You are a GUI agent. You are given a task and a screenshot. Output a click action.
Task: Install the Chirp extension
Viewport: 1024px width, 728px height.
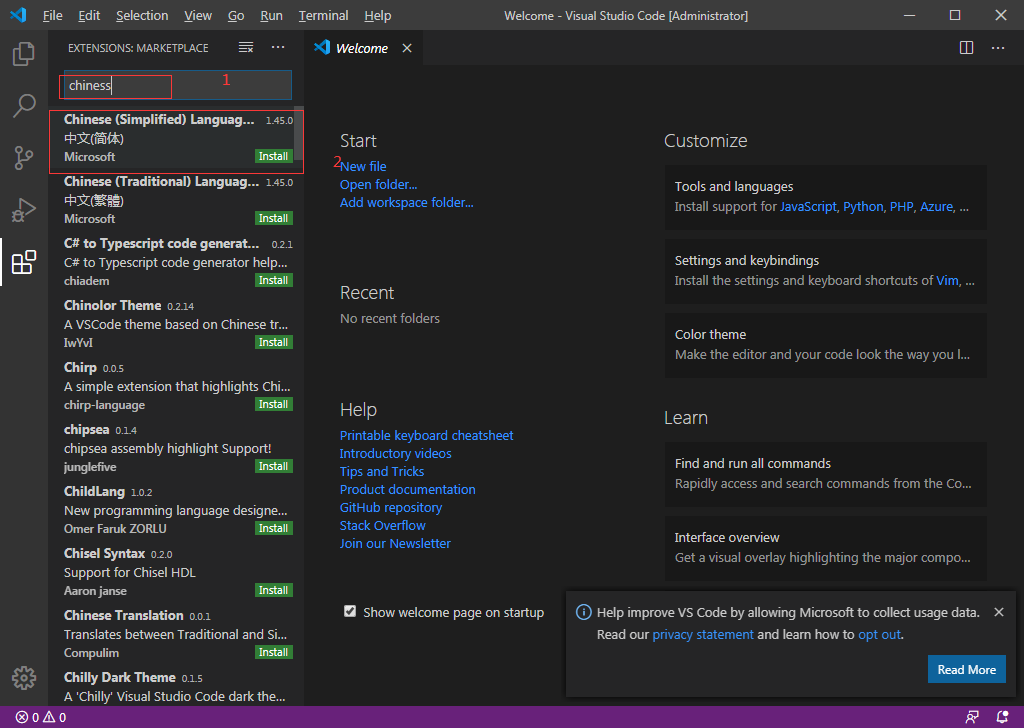(273, 404)
